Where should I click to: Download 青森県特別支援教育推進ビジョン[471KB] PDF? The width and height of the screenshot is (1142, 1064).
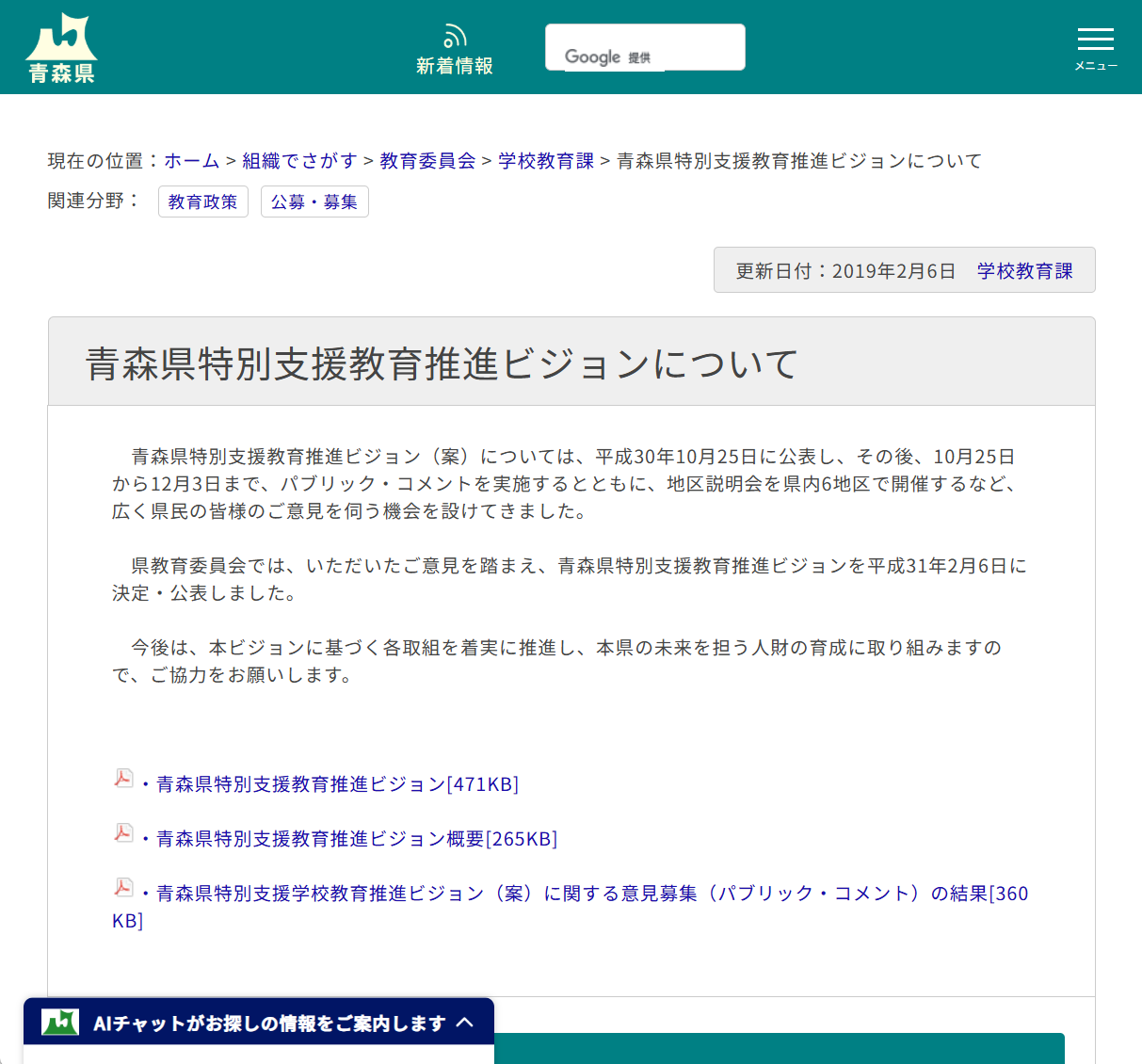tap(336, 782)
